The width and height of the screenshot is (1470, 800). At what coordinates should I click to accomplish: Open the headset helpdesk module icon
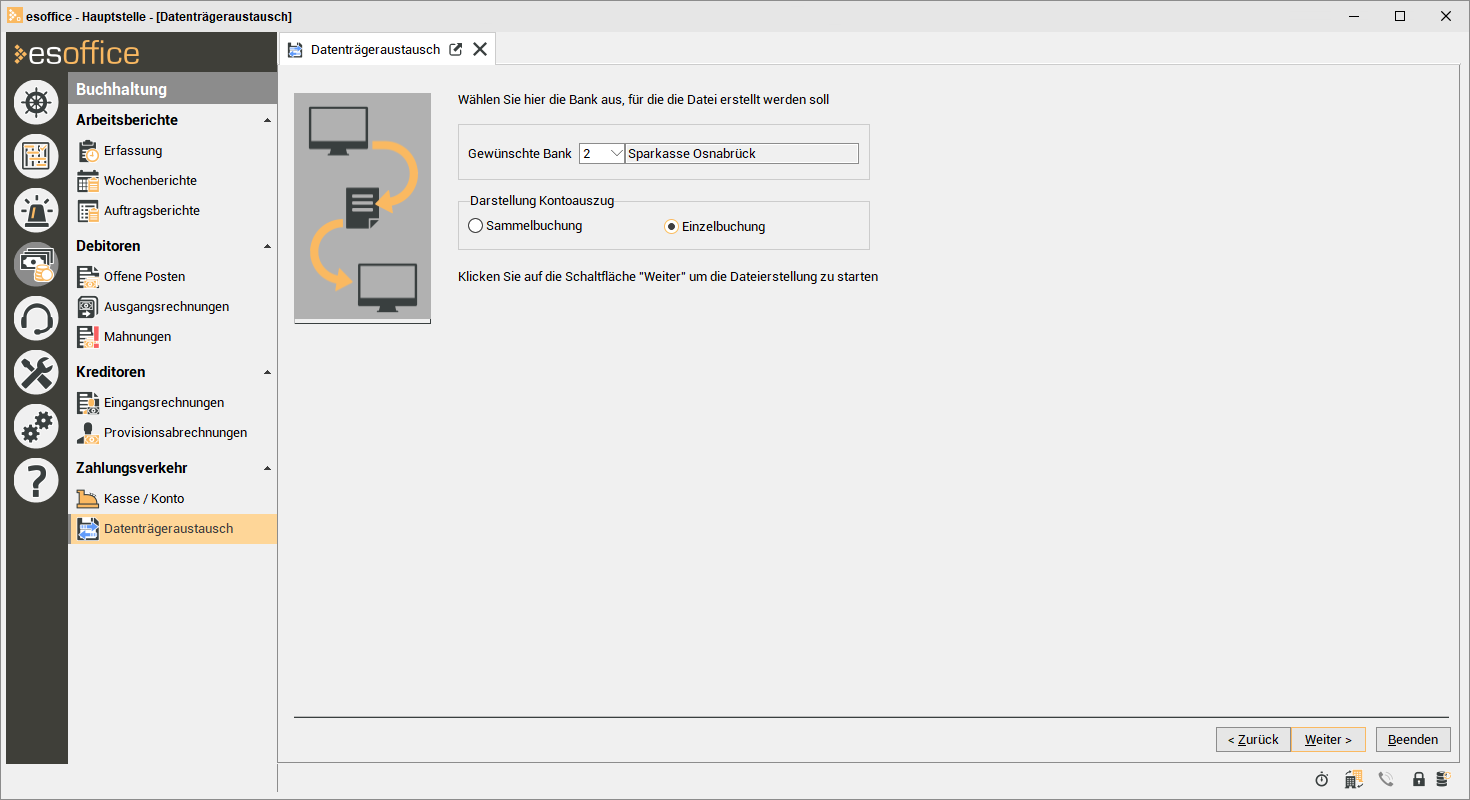coord(36,319)
